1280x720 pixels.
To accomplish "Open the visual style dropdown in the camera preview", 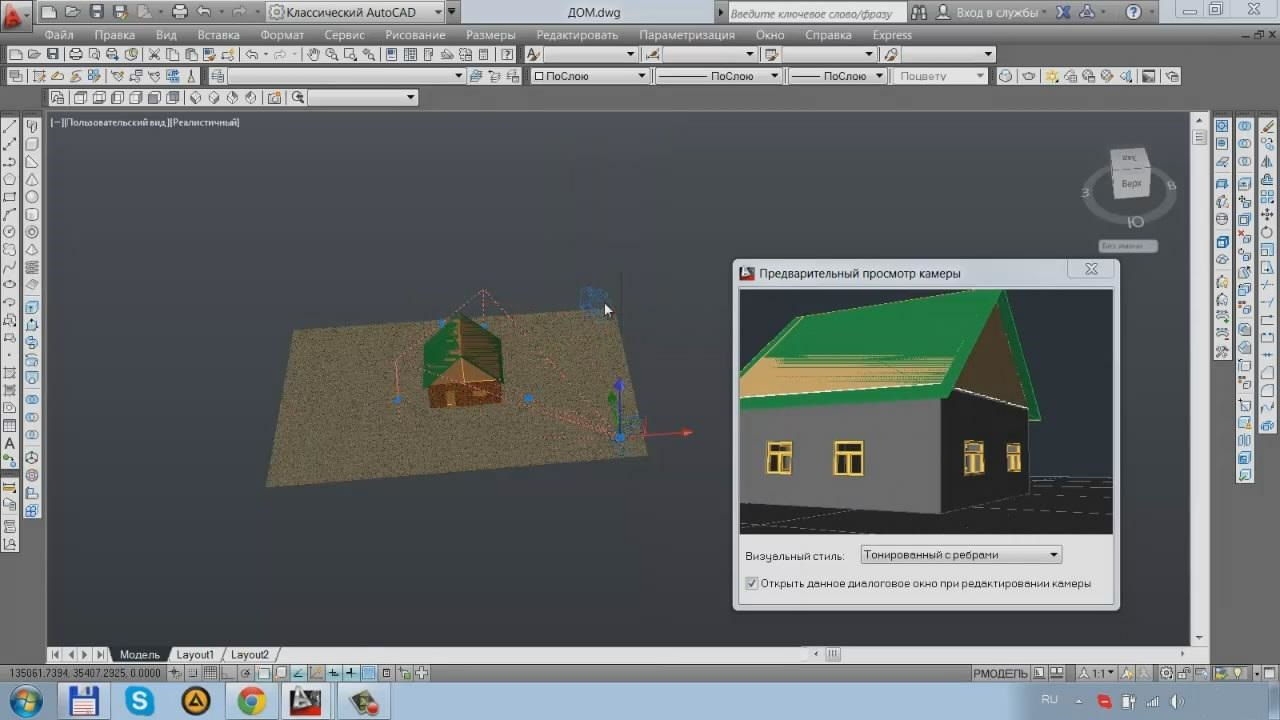I will [961, 554].
